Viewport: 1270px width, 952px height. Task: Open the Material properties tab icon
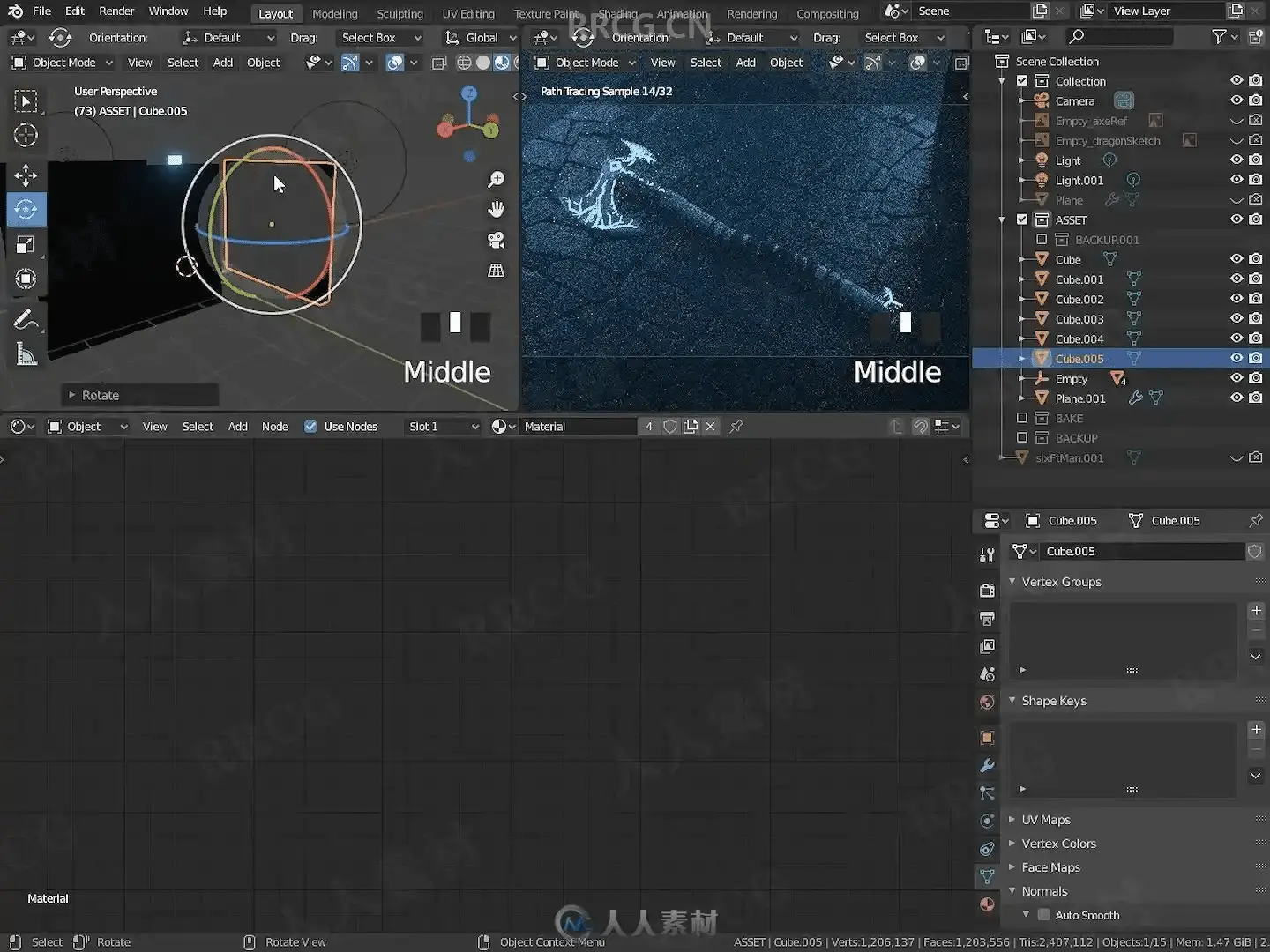point(987,904)
